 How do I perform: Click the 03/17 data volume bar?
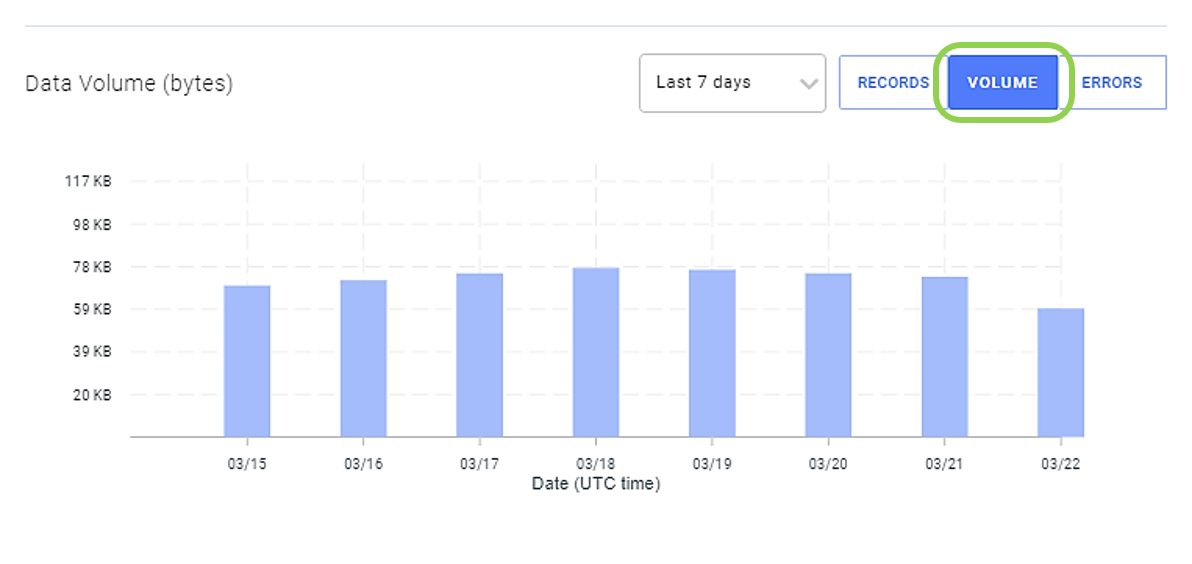point(480,355)
